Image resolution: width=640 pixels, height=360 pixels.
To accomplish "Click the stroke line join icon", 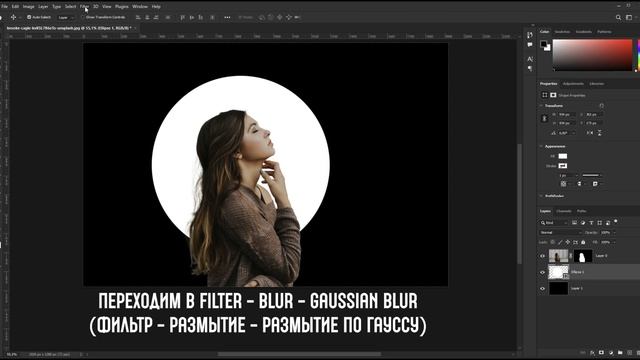I will click(595, 184).
